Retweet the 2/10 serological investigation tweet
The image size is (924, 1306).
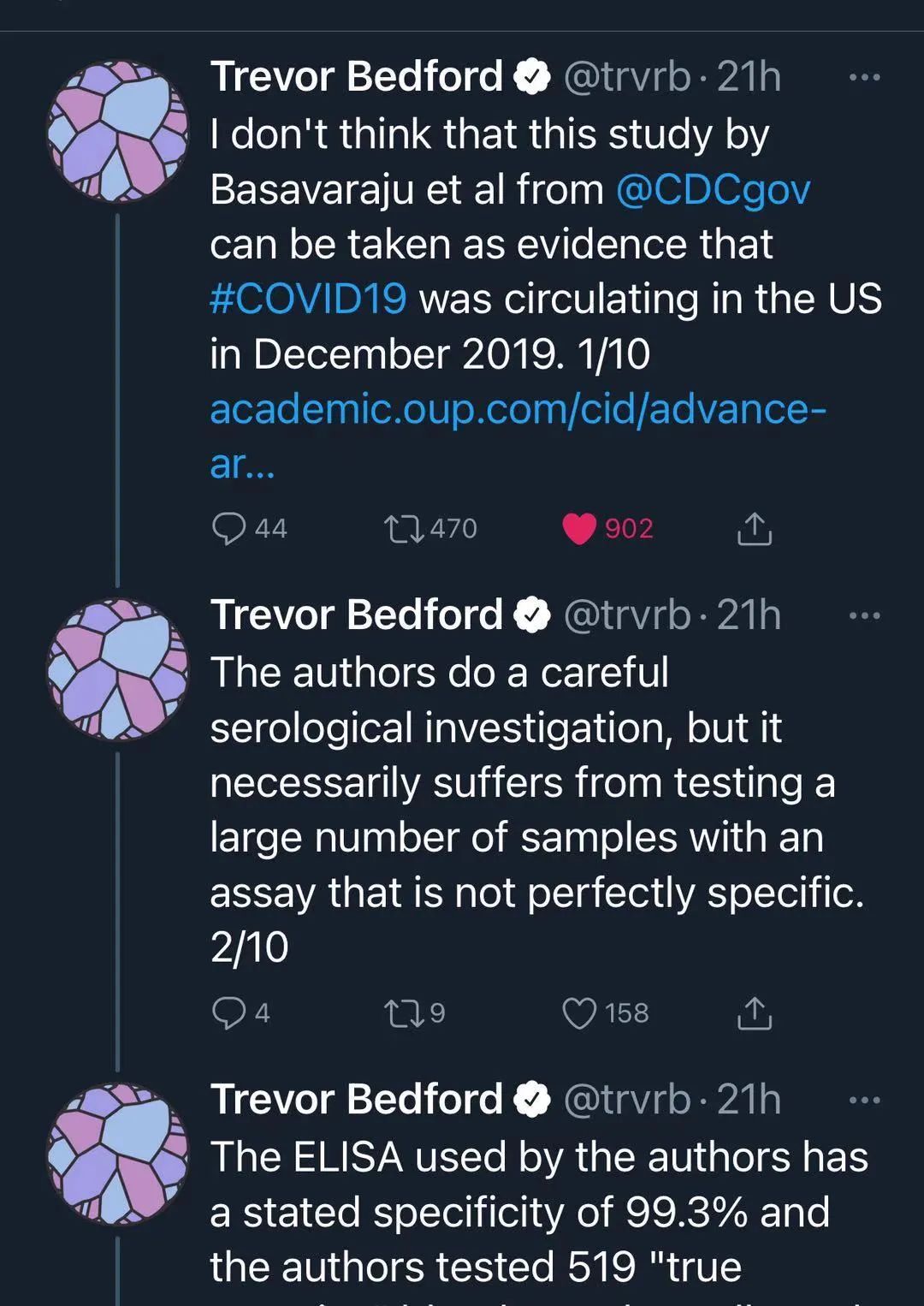404,1013
